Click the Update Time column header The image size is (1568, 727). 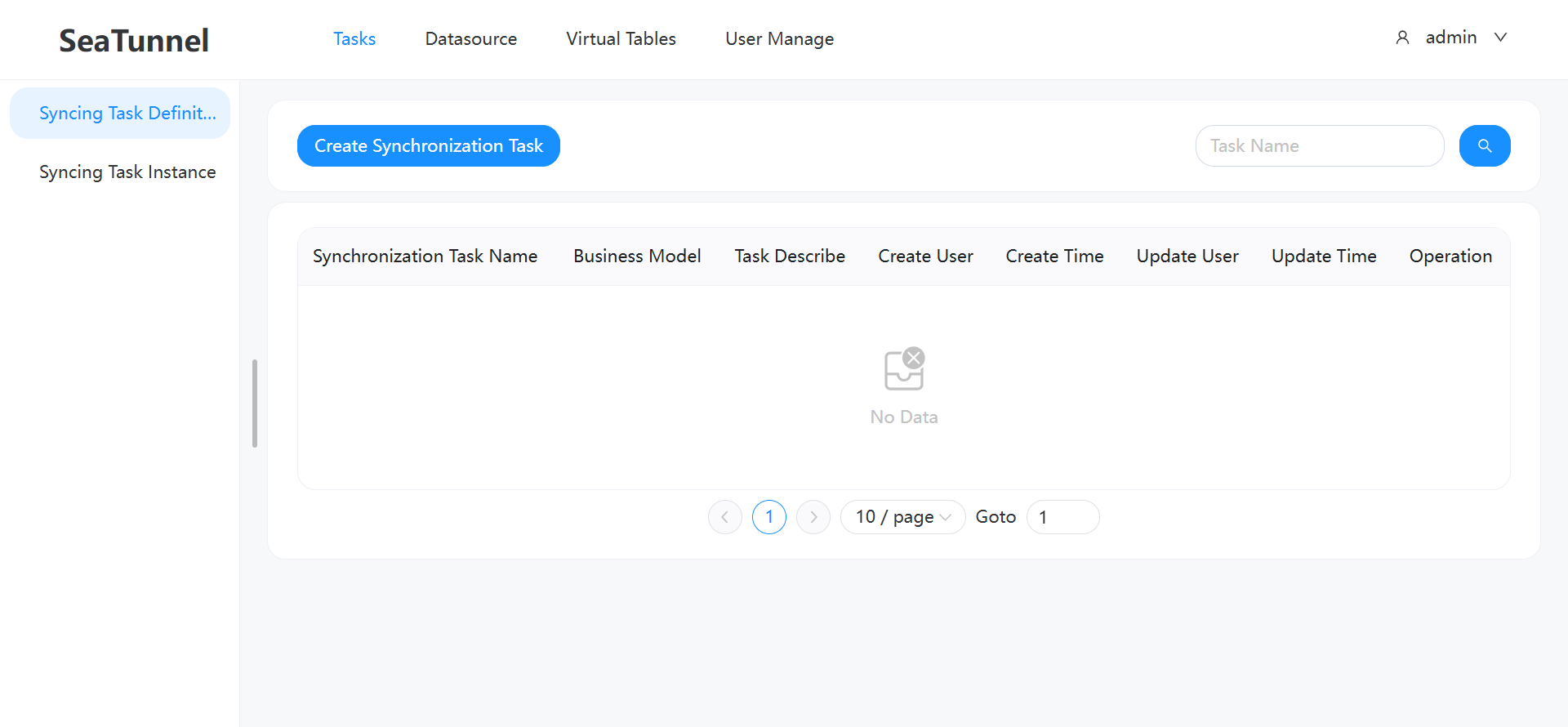[x=1324, y=256]
